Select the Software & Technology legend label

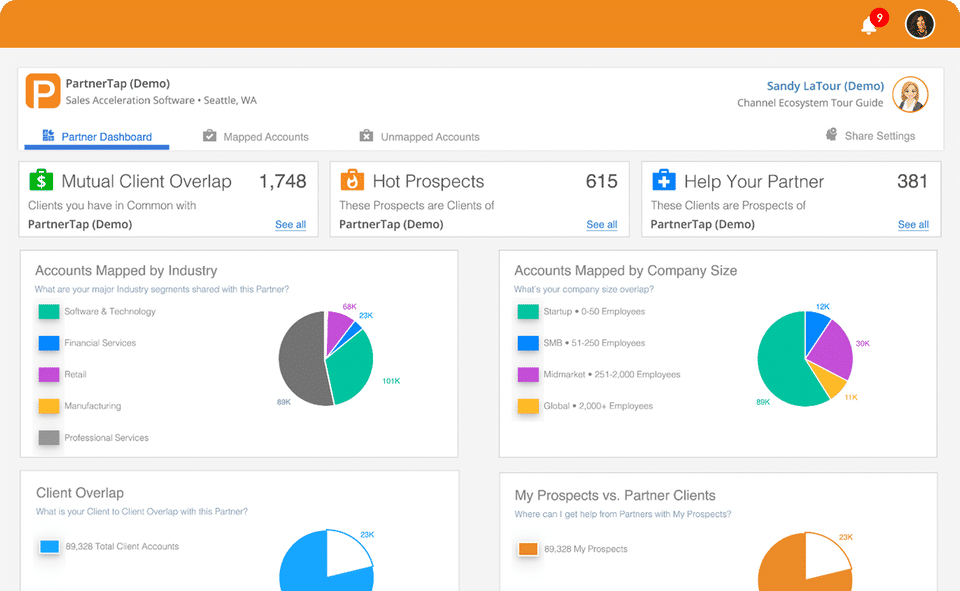tap(110, 311)
